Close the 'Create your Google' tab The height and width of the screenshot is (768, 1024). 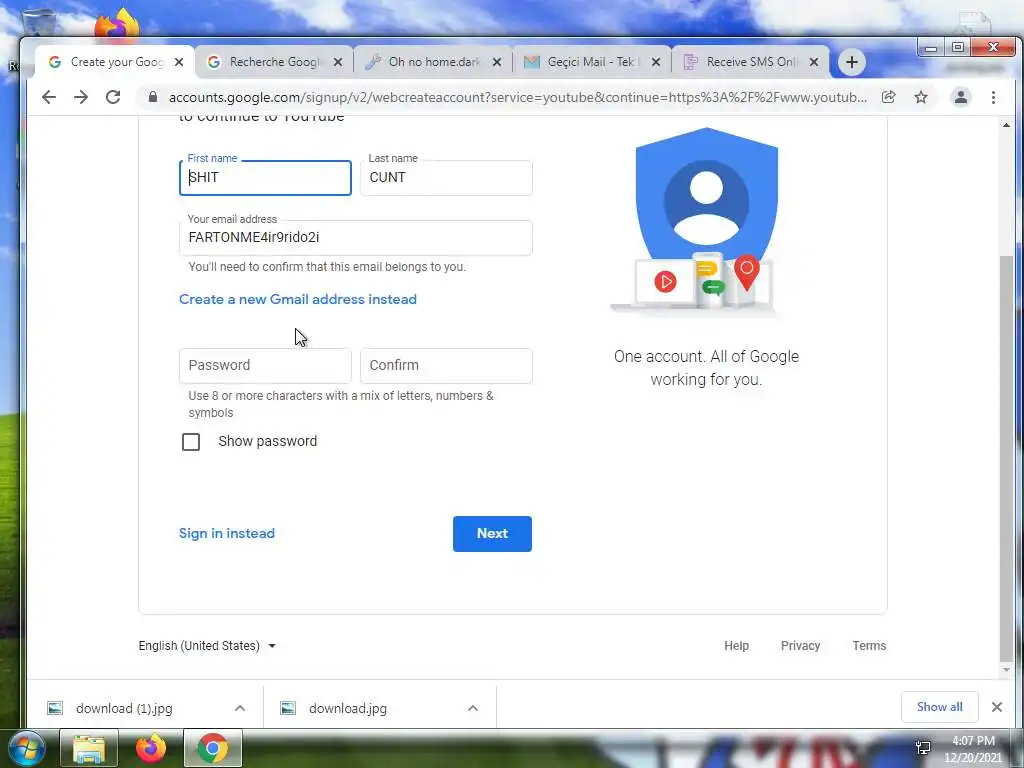179,62
